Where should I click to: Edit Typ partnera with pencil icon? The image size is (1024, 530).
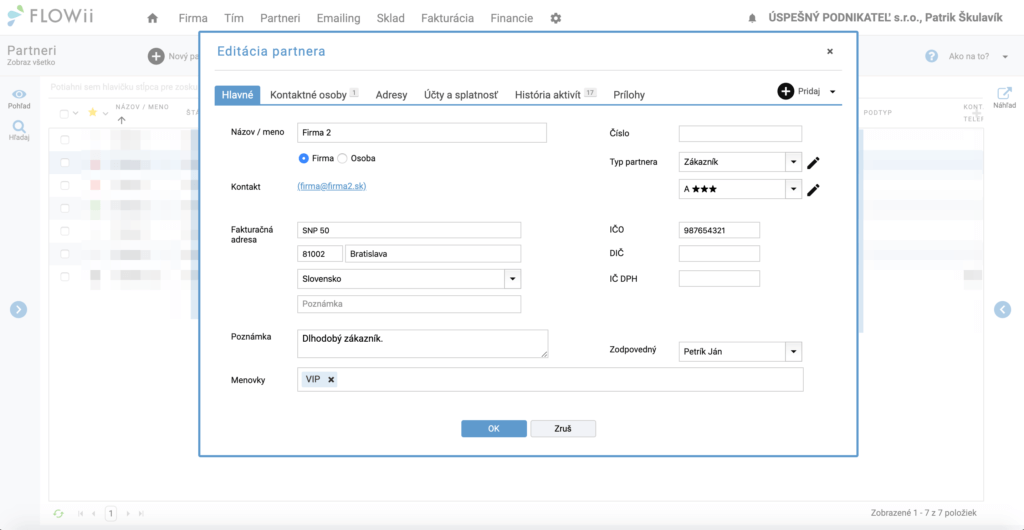[813, 163]
